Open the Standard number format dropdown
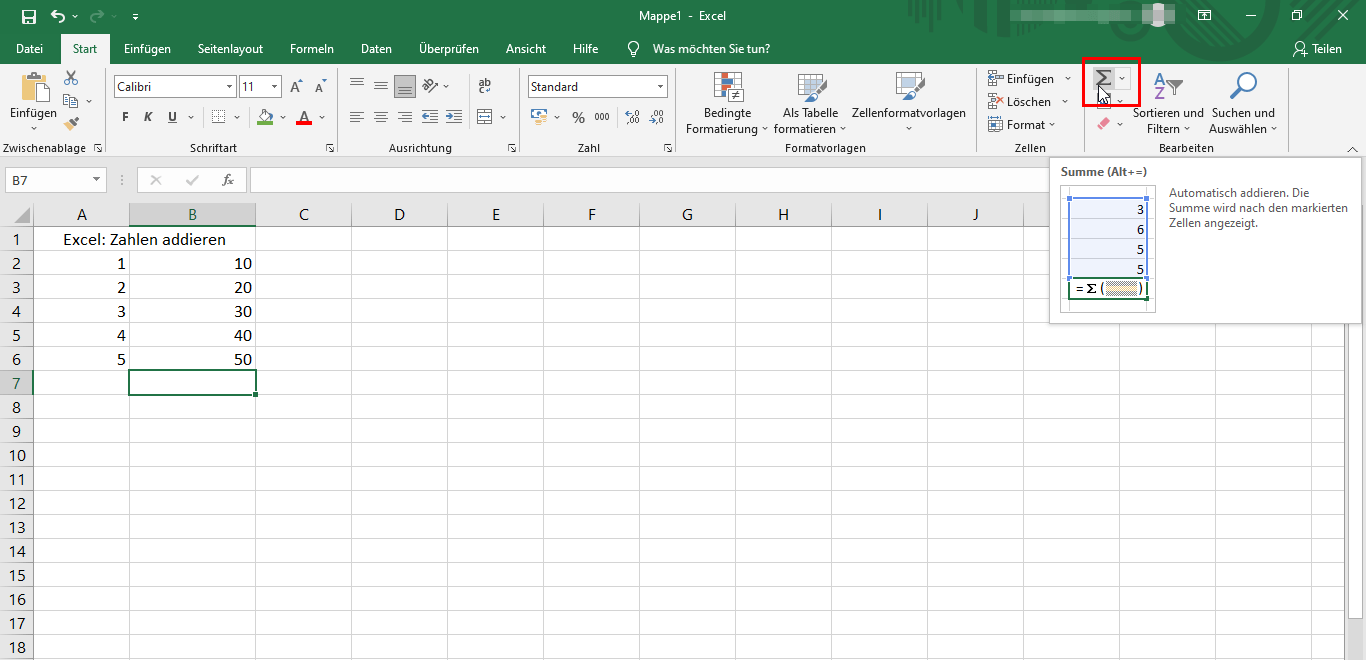 click(660, 87)
